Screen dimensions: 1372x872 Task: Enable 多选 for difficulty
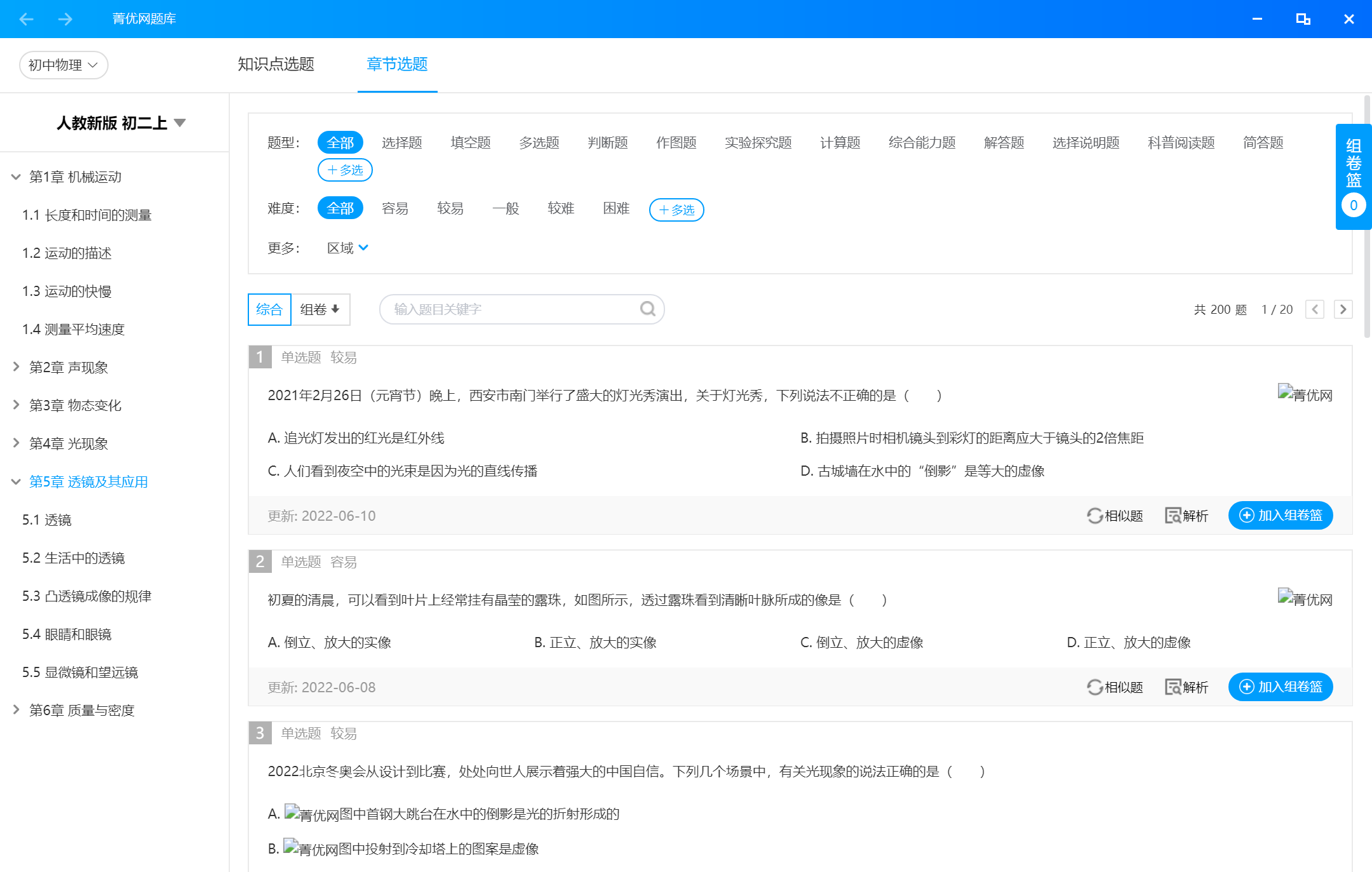(676, 210)
